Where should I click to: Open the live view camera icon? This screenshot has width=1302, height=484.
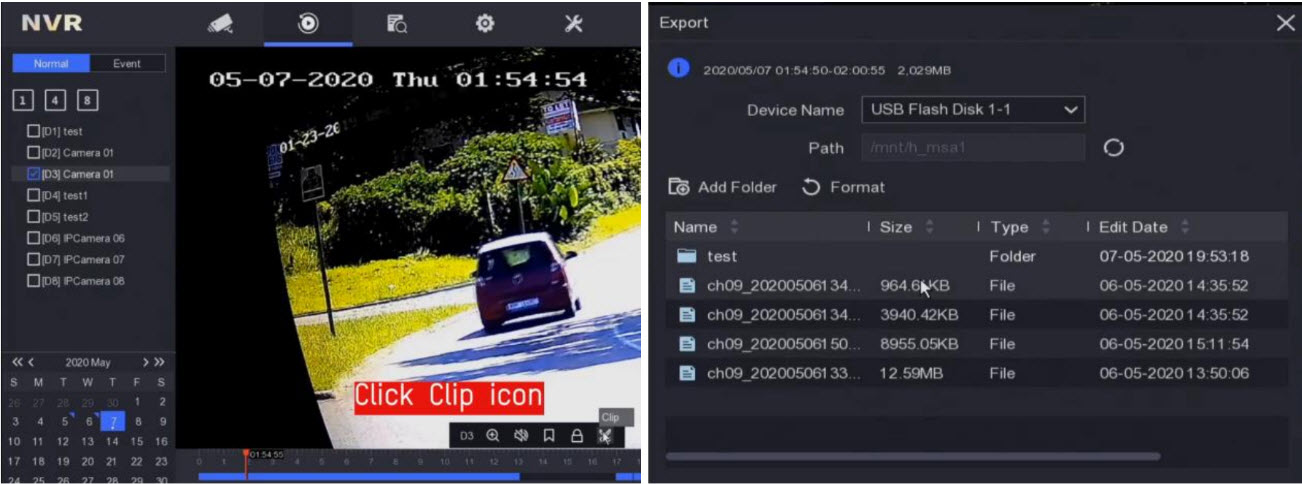click(220, 24)
